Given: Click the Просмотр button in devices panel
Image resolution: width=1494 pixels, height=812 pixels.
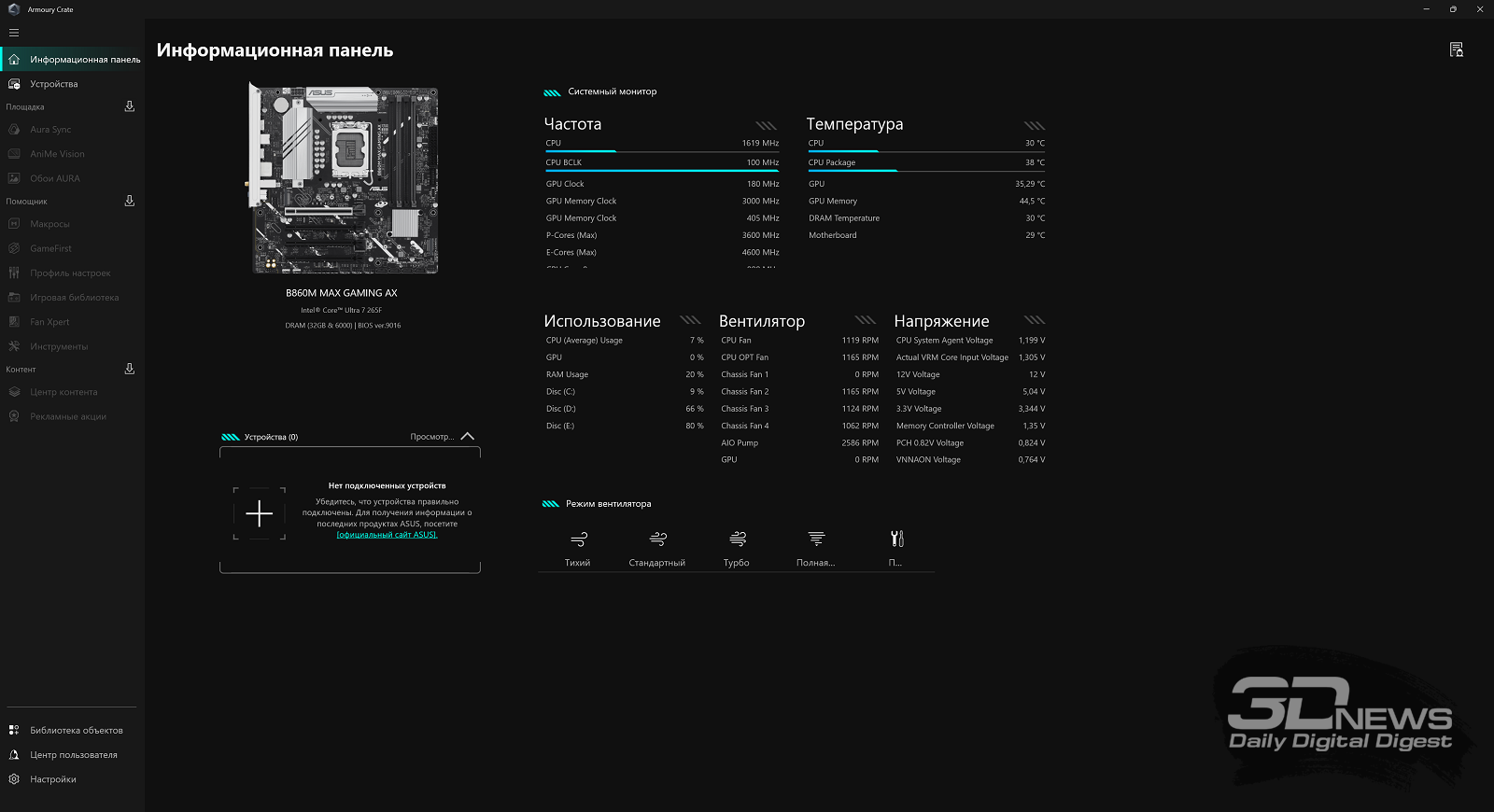Looking at the screenshot, I should [431, 437].
